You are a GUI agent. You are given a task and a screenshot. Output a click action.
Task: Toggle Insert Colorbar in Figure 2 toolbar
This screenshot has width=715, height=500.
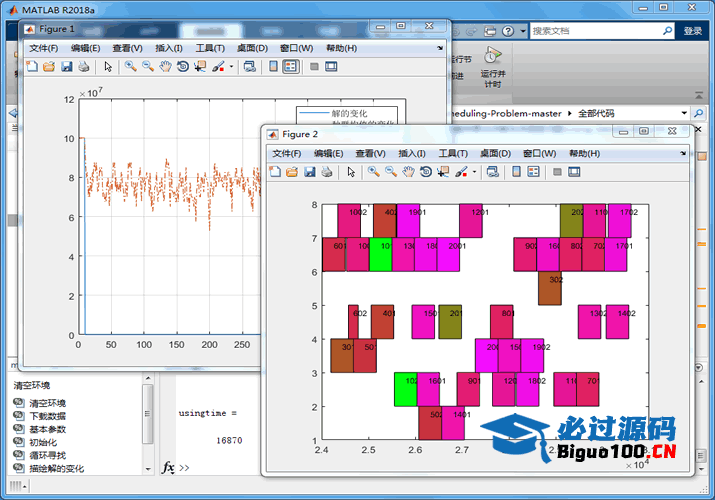pyautogui.click(x=516, y=172)
